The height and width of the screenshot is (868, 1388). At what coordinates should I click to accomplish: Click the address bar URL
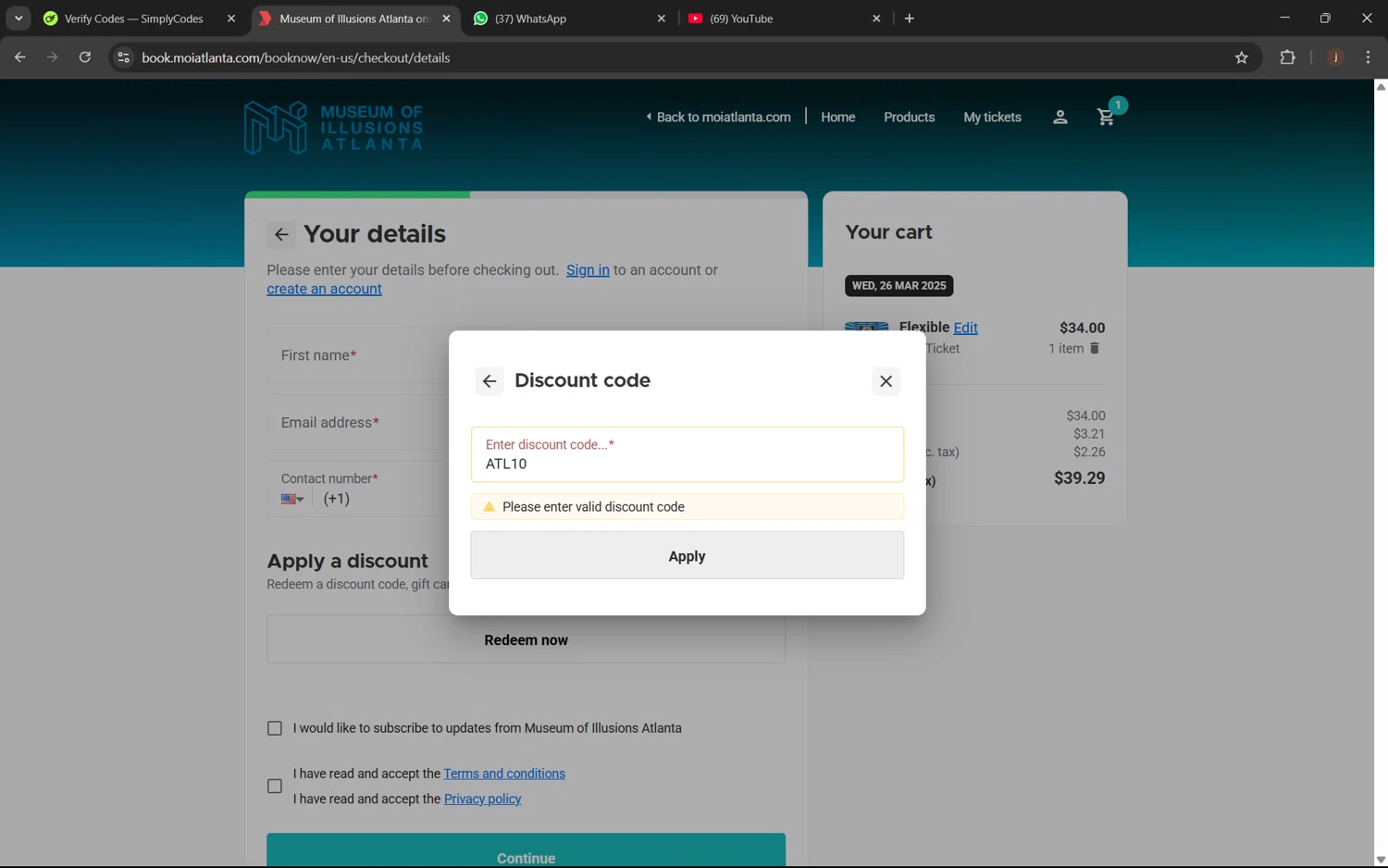296,57
